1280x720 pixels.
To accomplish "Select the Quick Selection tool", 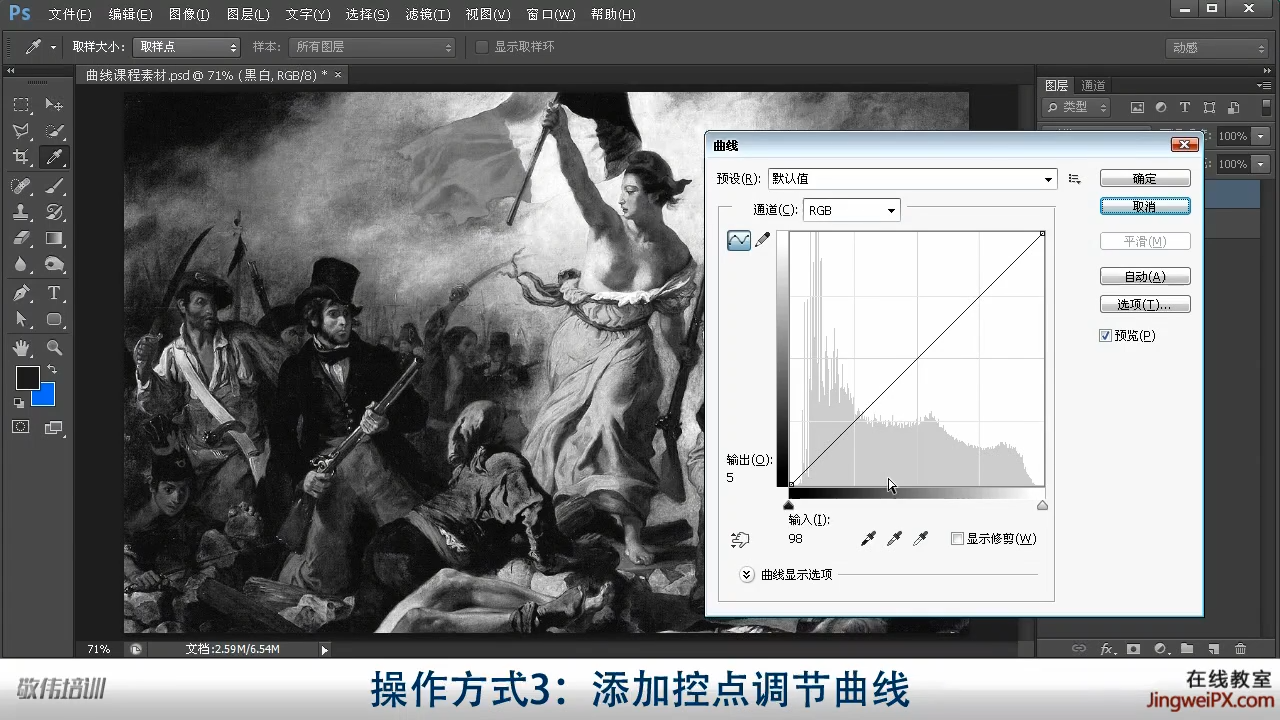I will tap(54, 131).
